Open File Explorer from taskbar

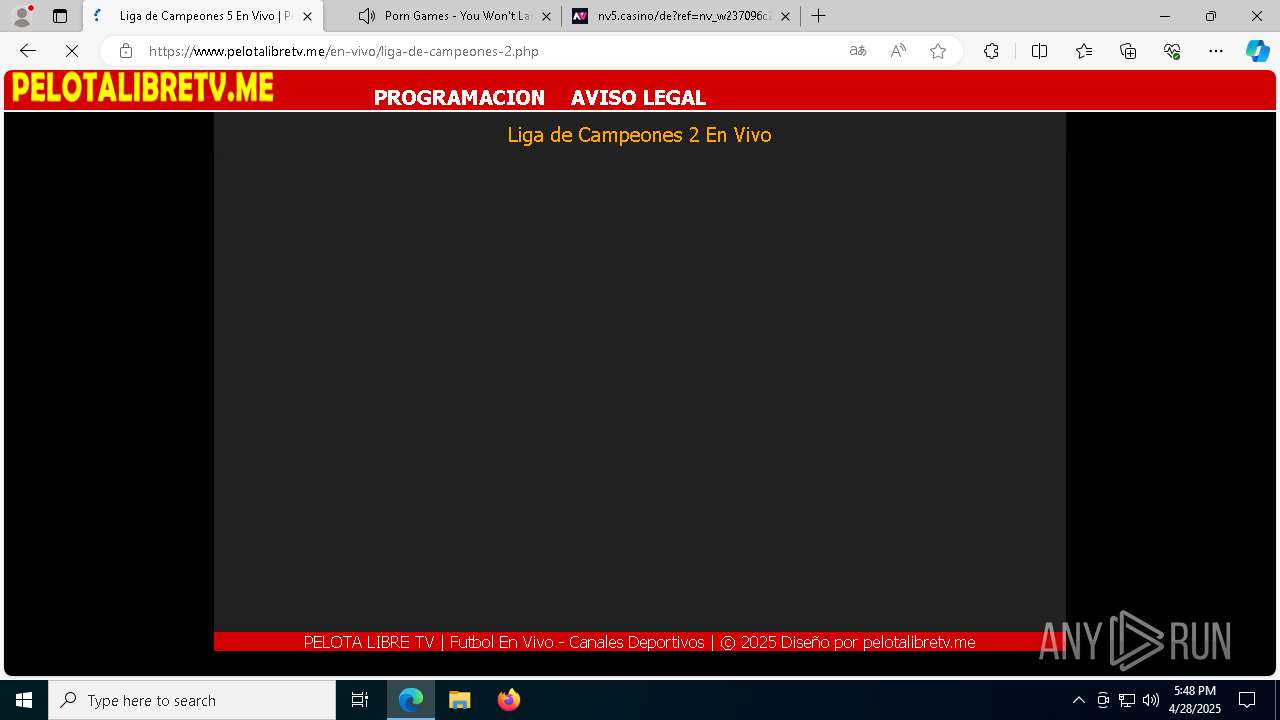click(459, 700)
